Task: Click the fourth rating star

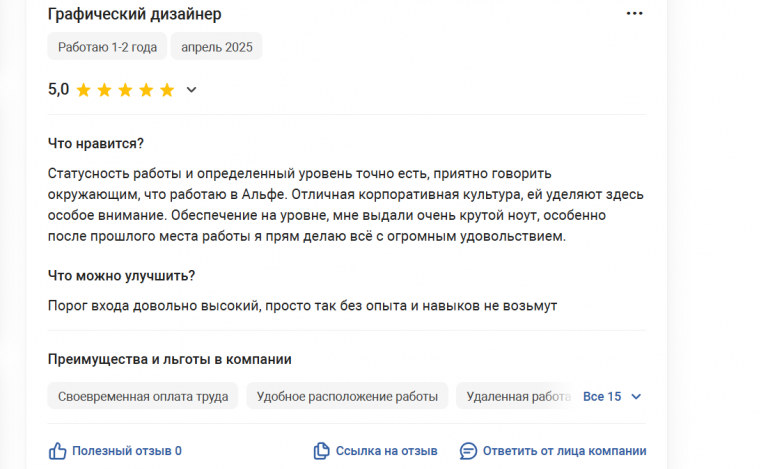Action: click(146, 90)
